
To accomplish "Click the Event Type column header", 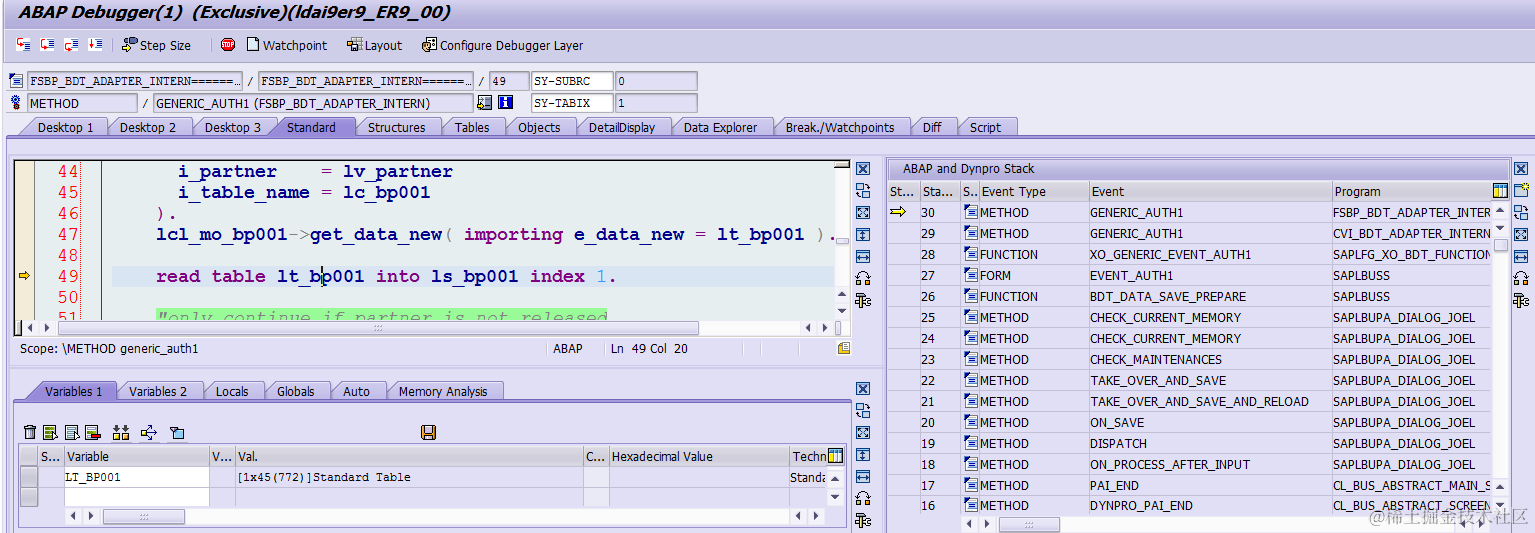I will point(1033,191).
